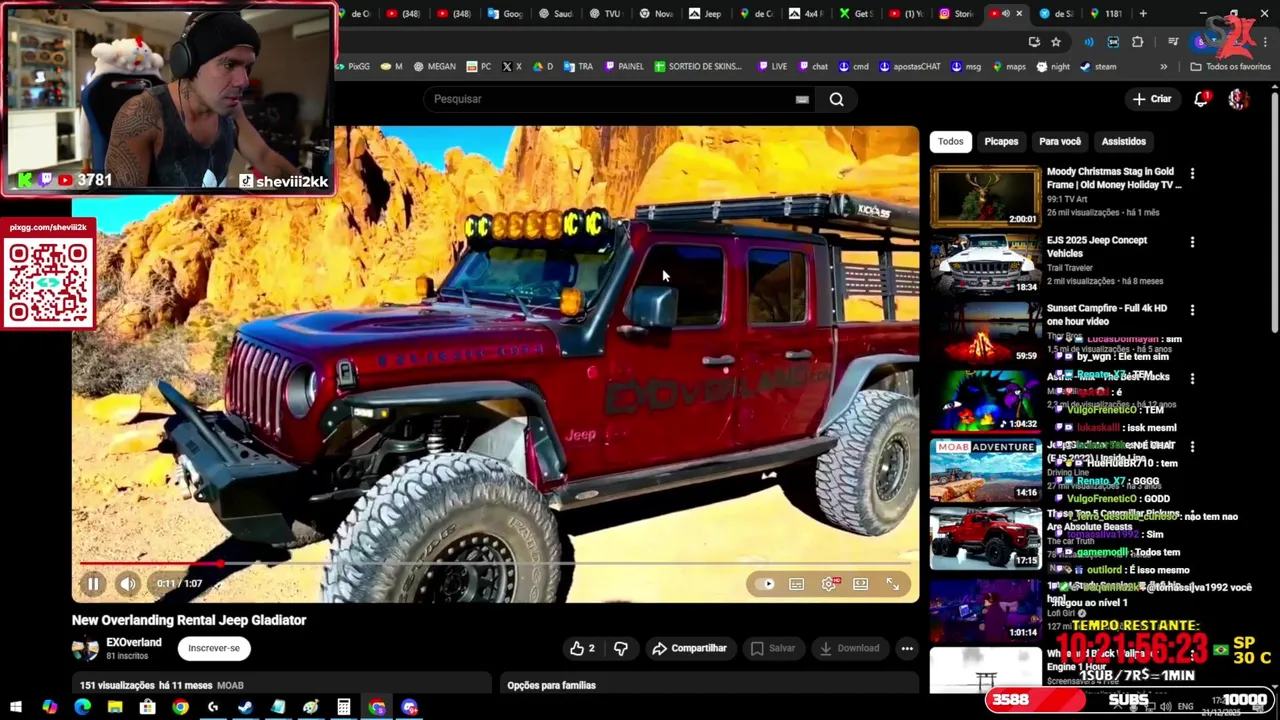Open Moody Christmas Stag video thumbnail
Image resolution: width=1280 pixels, height=720 pixels.
tap(986, 196)
